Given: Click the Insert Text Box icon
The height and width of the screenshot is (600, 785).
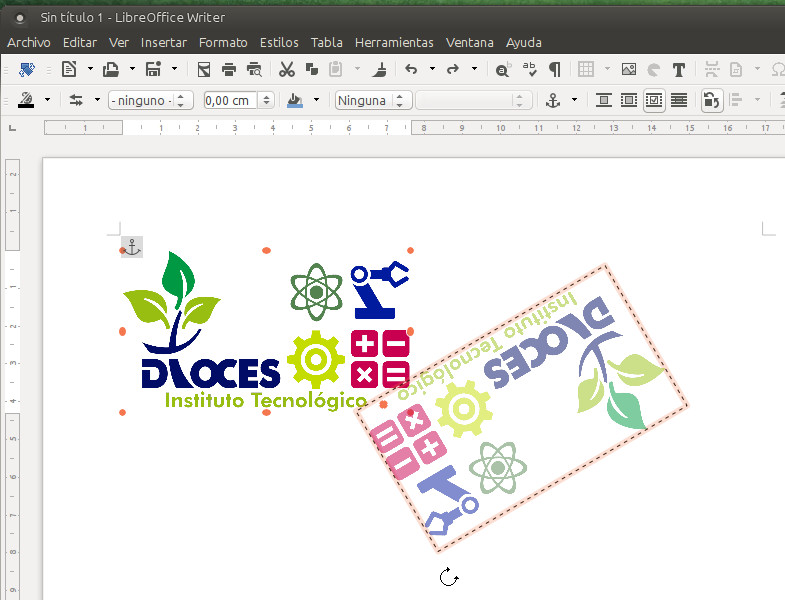Looking at the screenshot, I should point(679,70).
